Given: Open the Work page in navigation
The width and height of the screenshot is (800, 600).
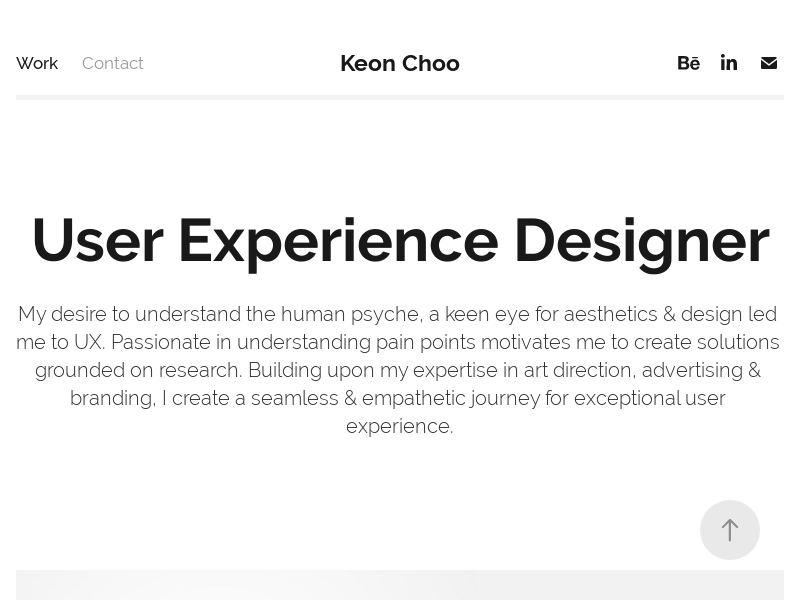Looking at the screenshot, I should (37, 63).
